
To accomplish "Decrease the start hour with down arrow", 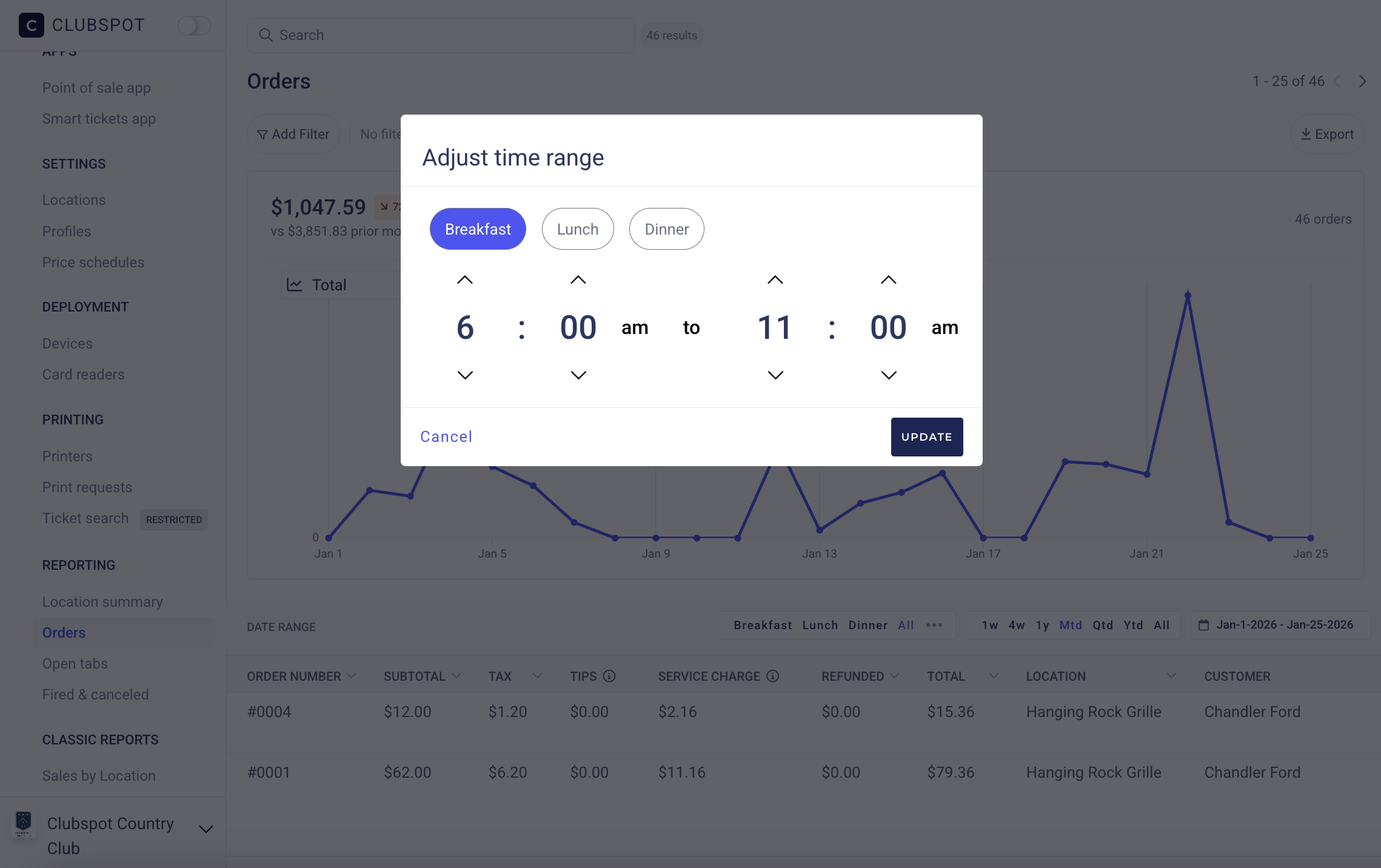I will pos(465,375).
